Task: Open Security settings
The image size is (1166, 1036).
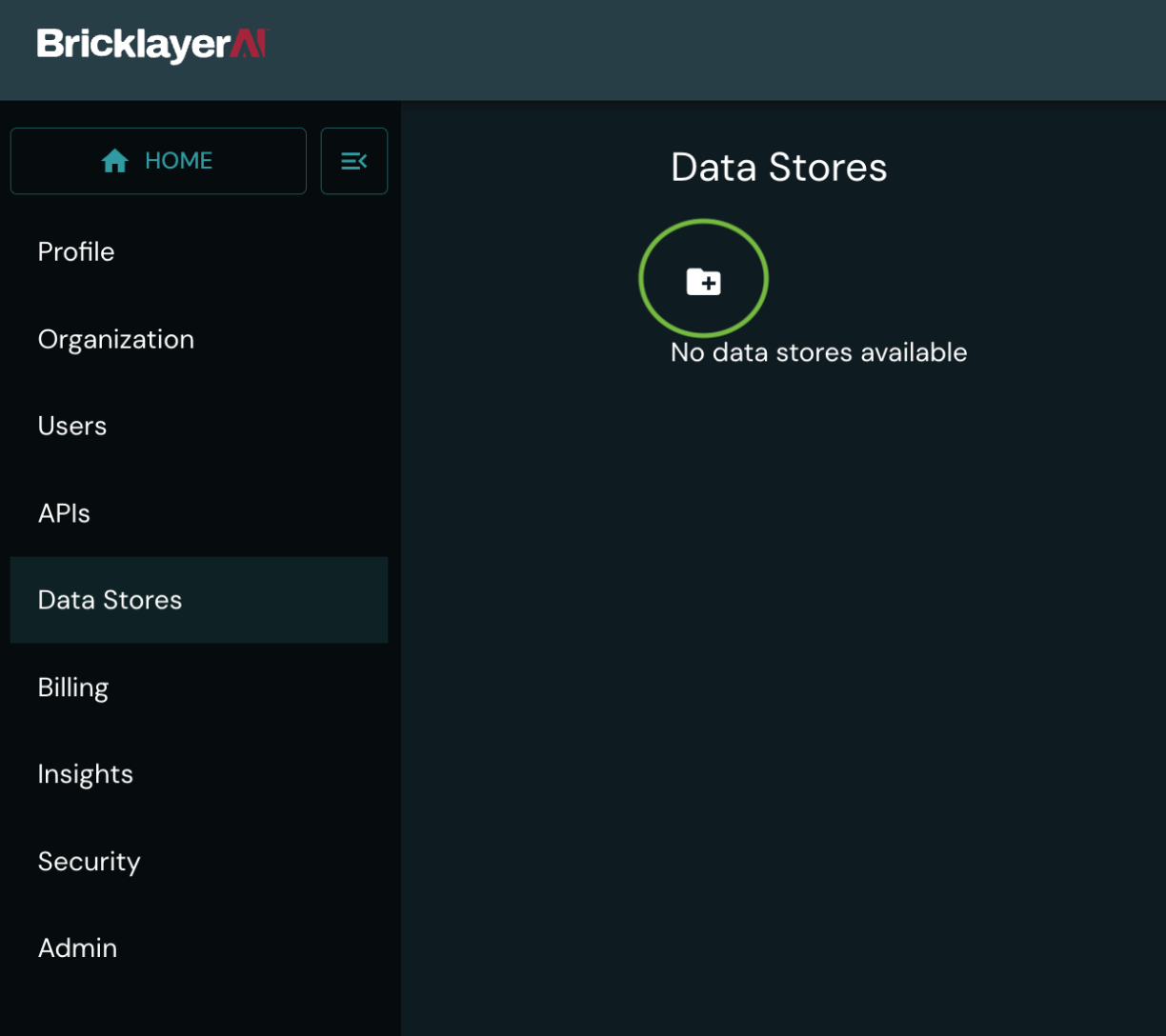Action: [90, 861]
